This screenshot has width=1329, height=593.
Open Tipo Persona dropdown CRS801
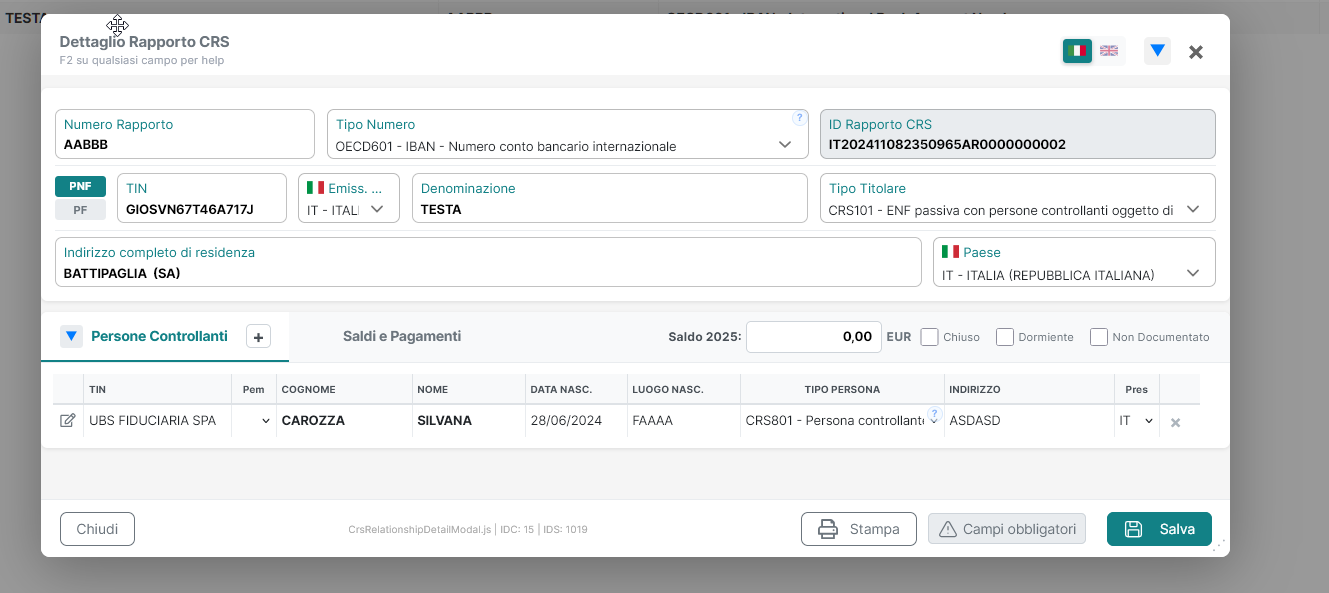click(x=840, y=421)
